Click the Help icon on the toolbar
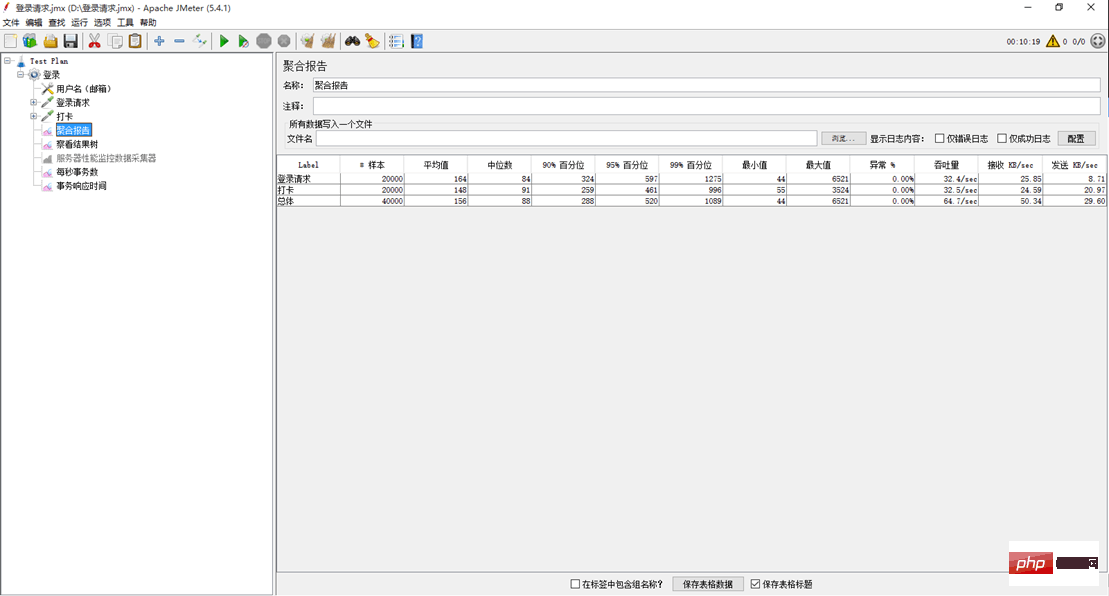This screenshot has width=1109, height=596. tap(417, 40)
